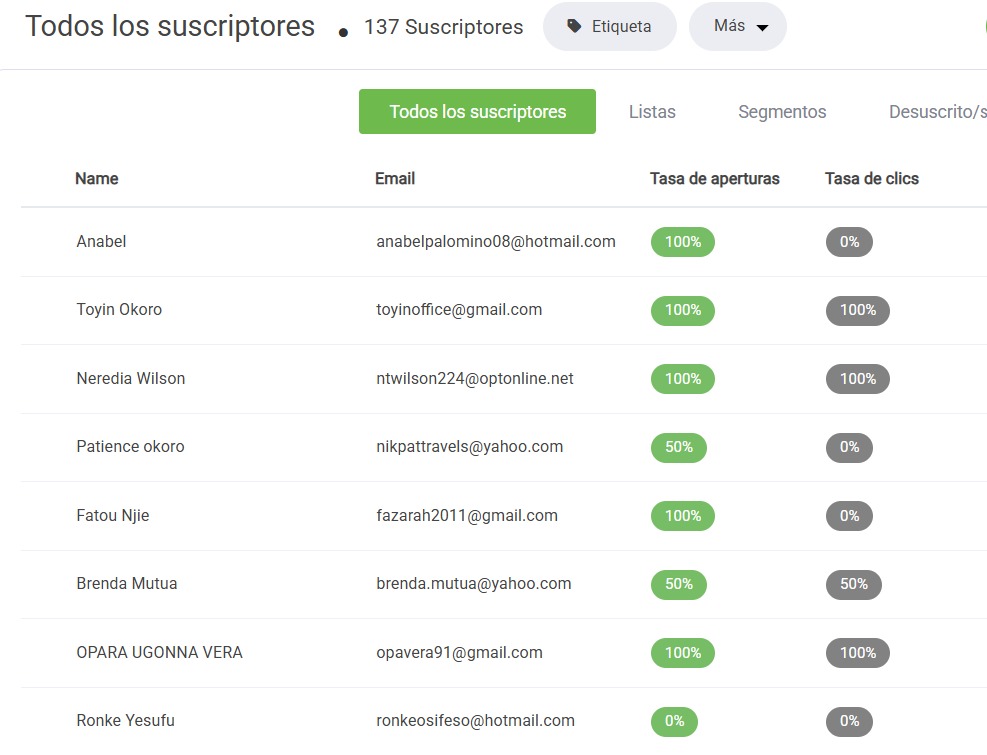This screenshot has width=987, height=755.
Task: Click Ronke Yesufu's 0% open rate badge
Action: [x=674, y=721]
